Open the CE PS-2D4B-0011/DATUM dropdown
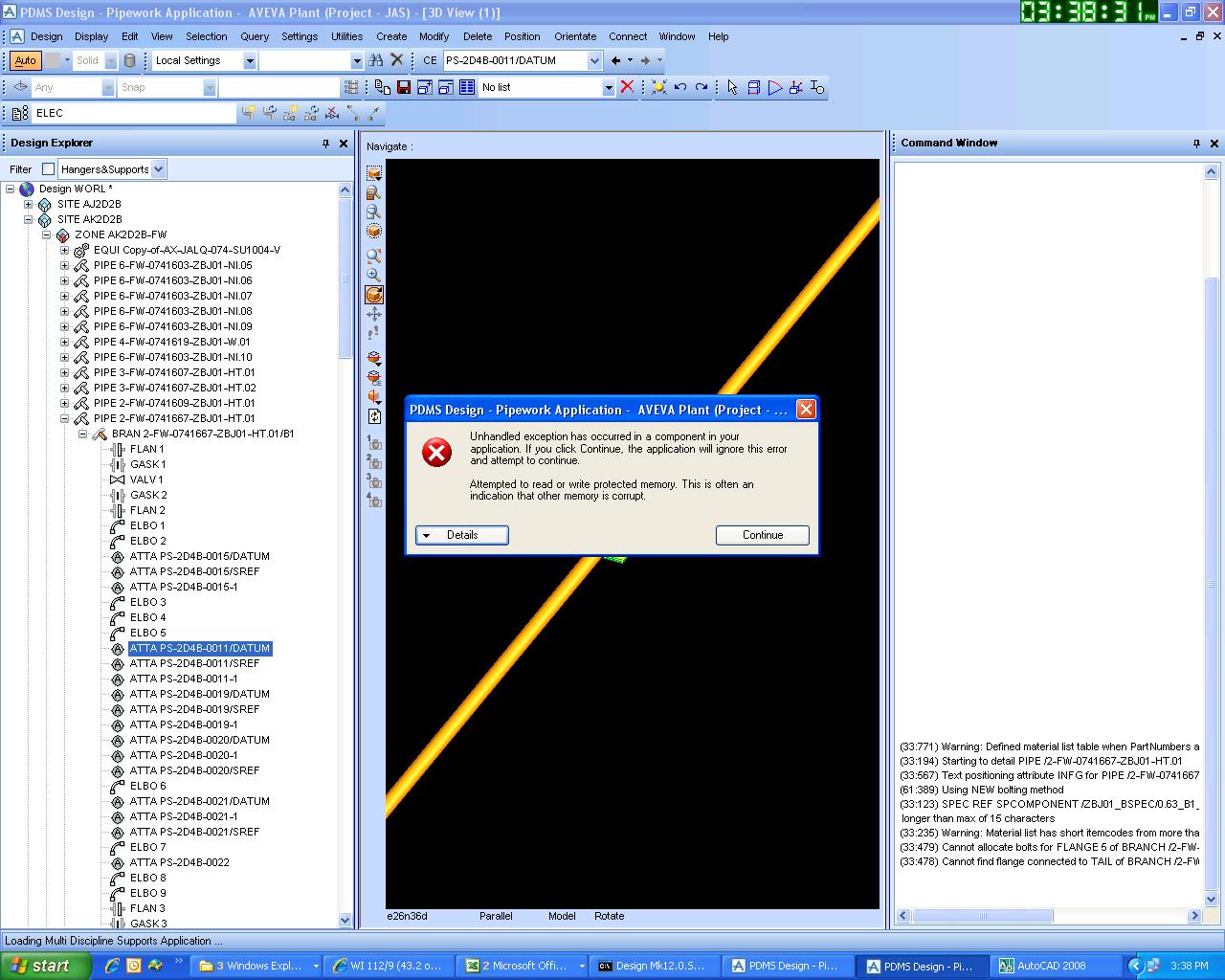The height and width of the screenshot is (980, 1225). point(594,60)
